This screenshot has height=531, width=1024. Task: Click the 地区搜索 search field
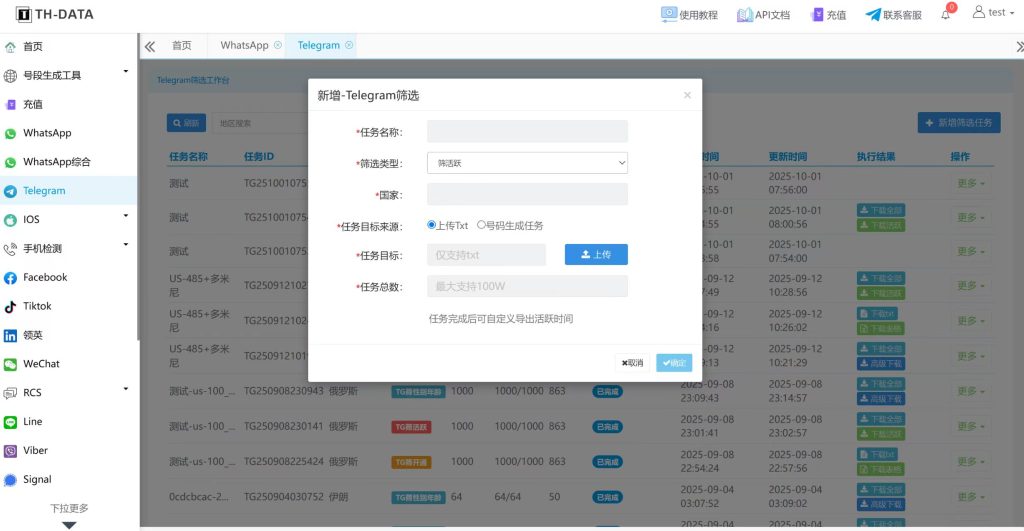click(261, 123)
